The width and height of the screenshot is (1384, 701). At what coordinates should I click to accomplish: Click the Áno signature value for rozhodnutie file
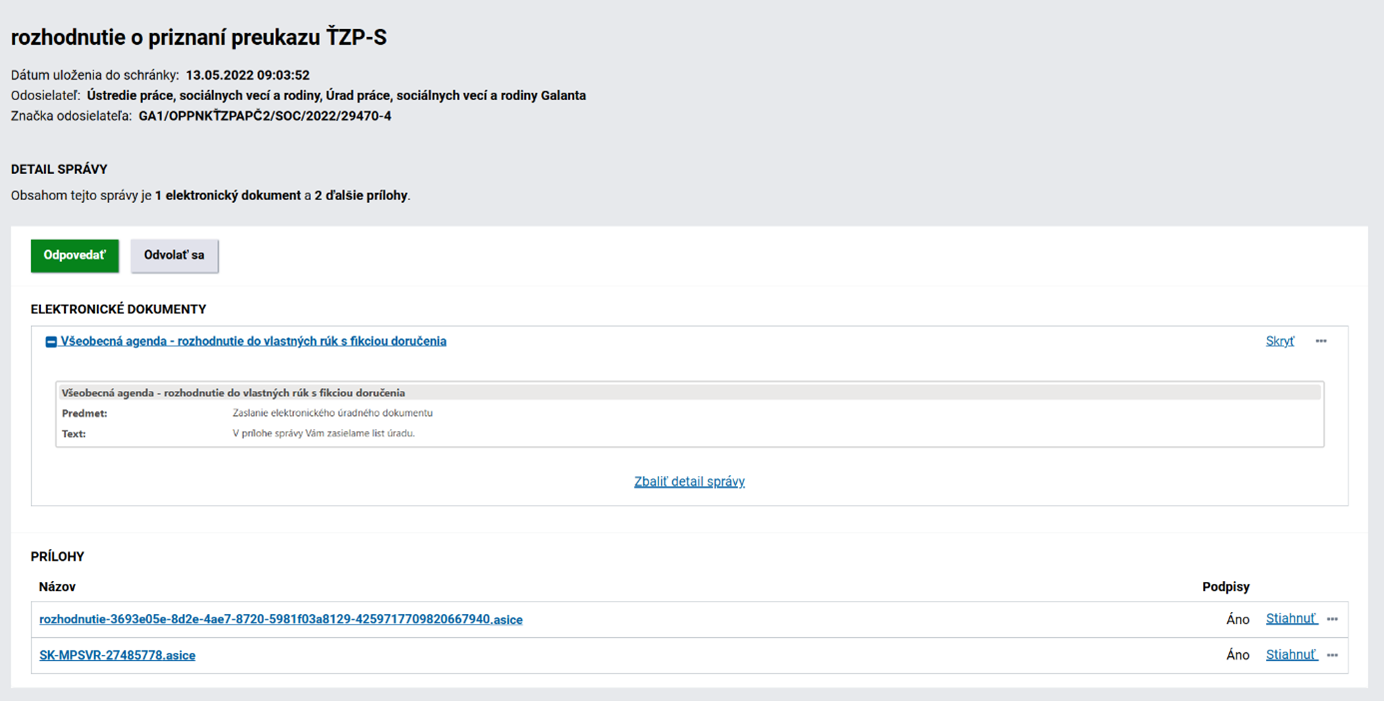pos(1238,620)
